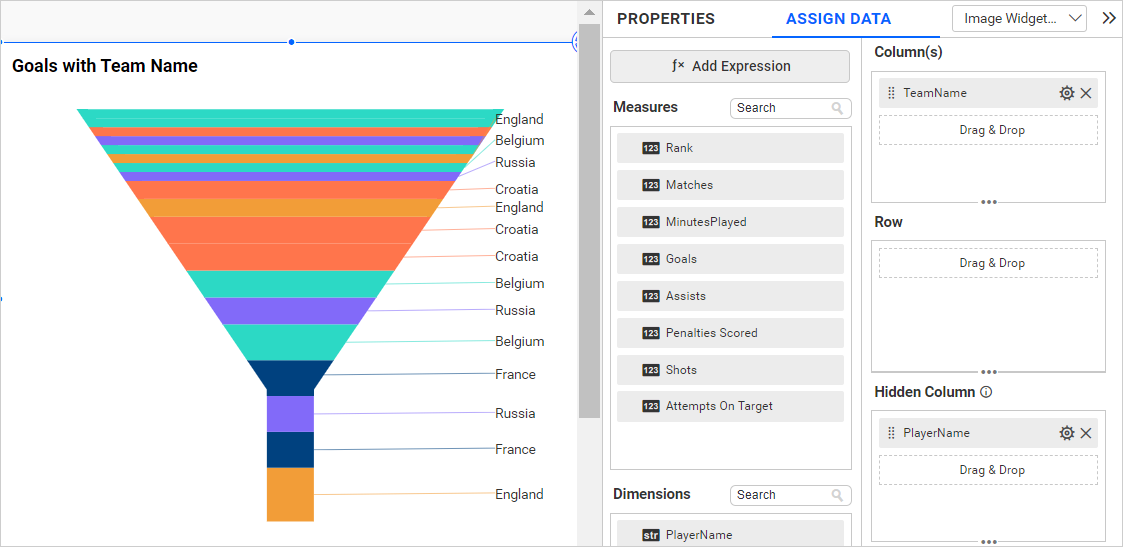Click the orange England funnel segment at bottom
This screenshot has height=547, width=1123.
[x=290, y=494]
